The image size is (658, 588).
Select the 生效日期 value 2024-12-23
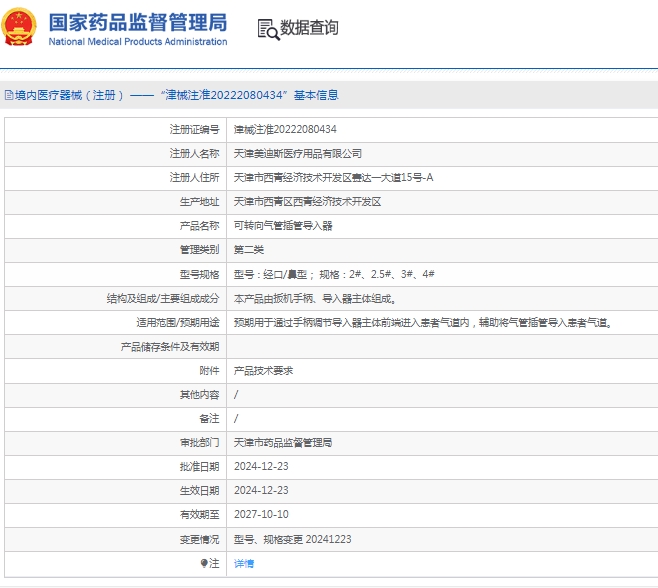[x=261, y=490]
